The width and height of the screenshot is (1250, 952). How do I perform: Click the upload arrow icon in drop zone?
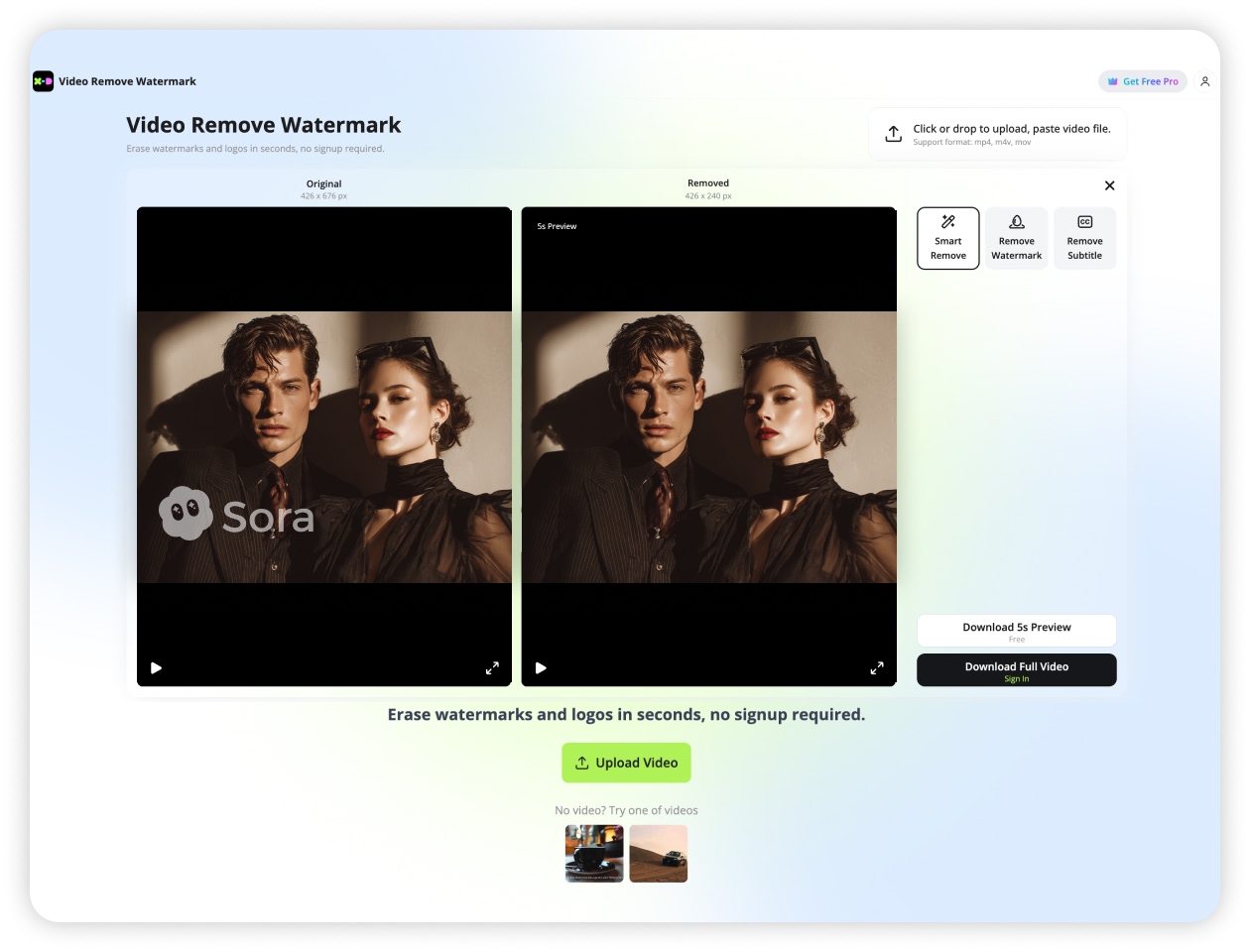(x=893, y=134)
